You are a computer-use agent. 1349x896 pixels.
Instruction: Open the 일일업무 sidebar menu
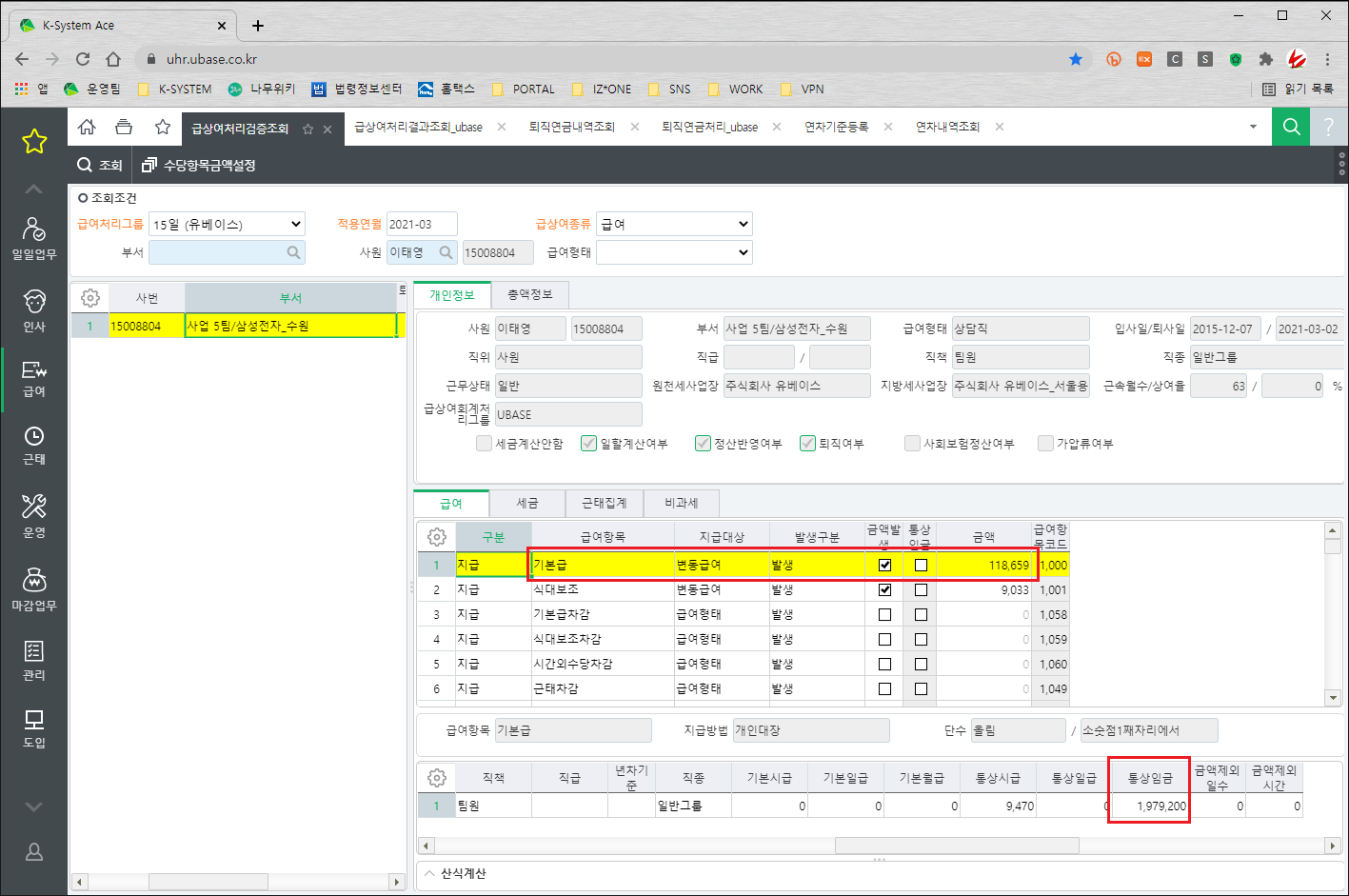coord(34,238)
